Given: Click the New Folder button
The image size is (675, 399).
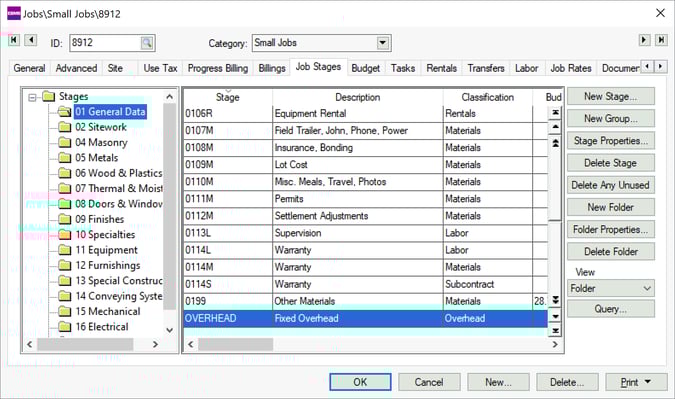Looking at the screenshot, I should coord(610,207).
